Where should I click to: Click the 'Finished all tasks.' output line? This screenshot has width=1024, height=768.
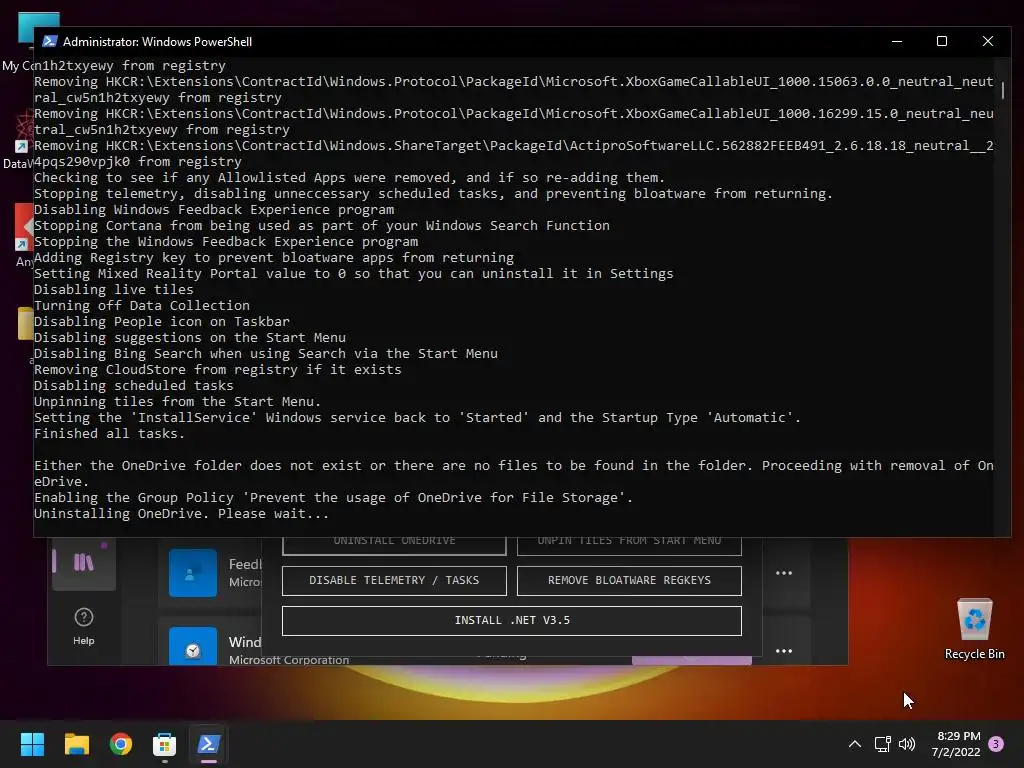(x=109, y=434)
